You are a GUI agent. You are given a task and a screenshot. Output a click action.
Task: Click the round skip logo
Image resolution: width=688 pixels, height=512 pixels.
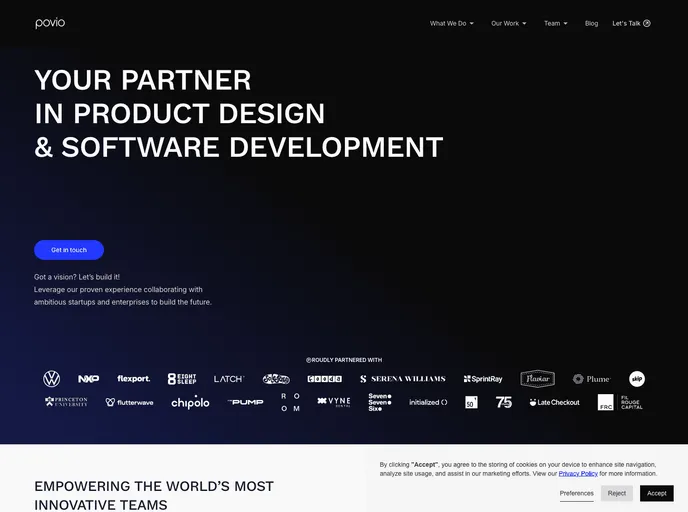coord(637,379)
